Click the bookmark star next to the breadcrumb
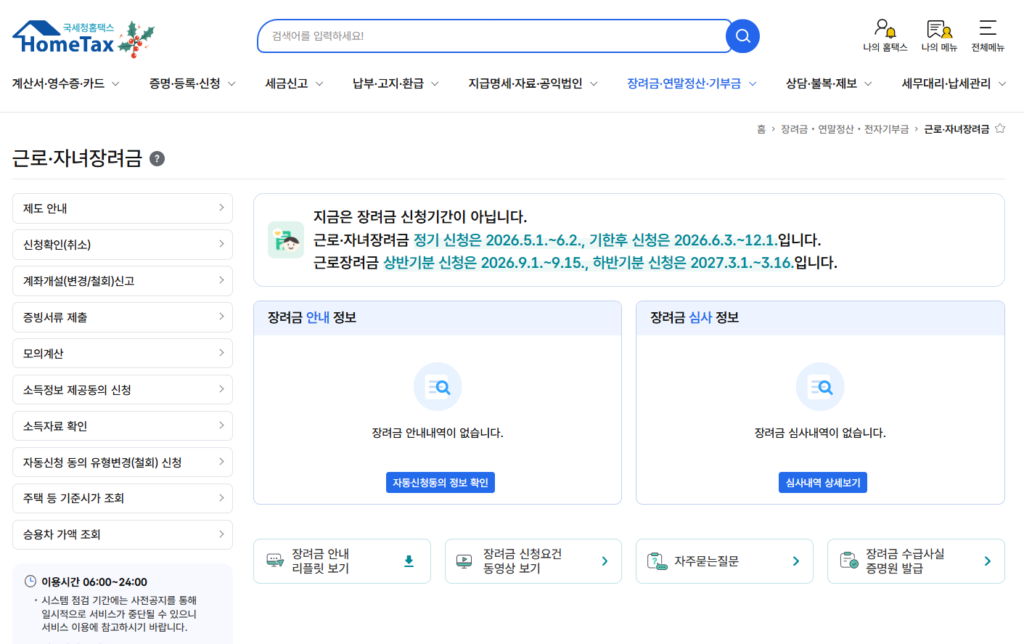The image size is (1024, 644). click(999, 128)
